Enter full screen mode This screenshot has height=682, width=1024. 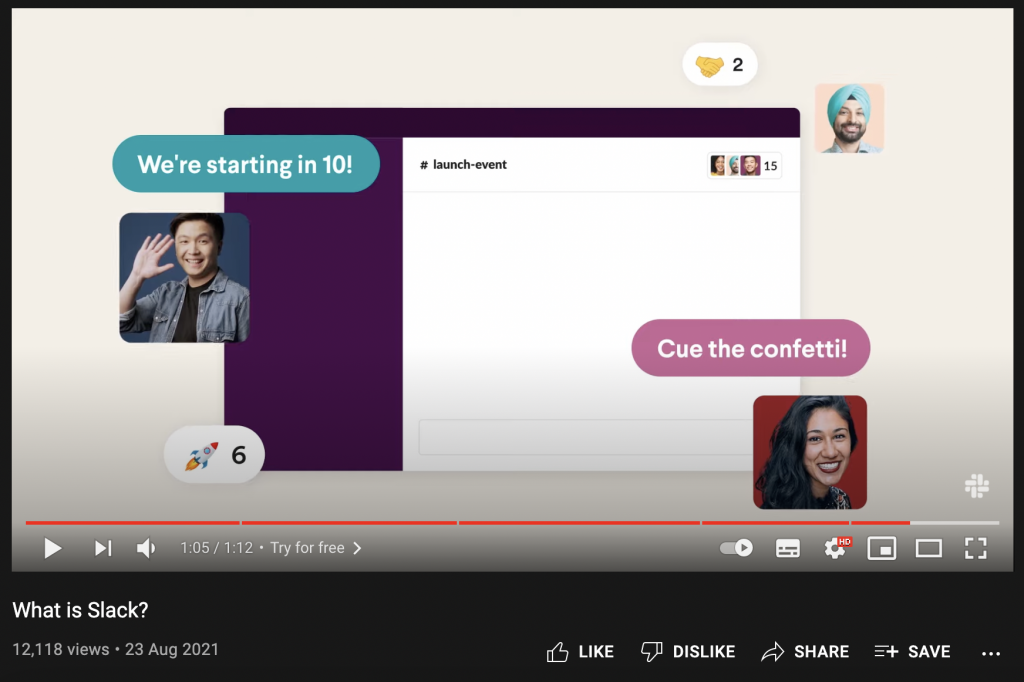(976, 548)
